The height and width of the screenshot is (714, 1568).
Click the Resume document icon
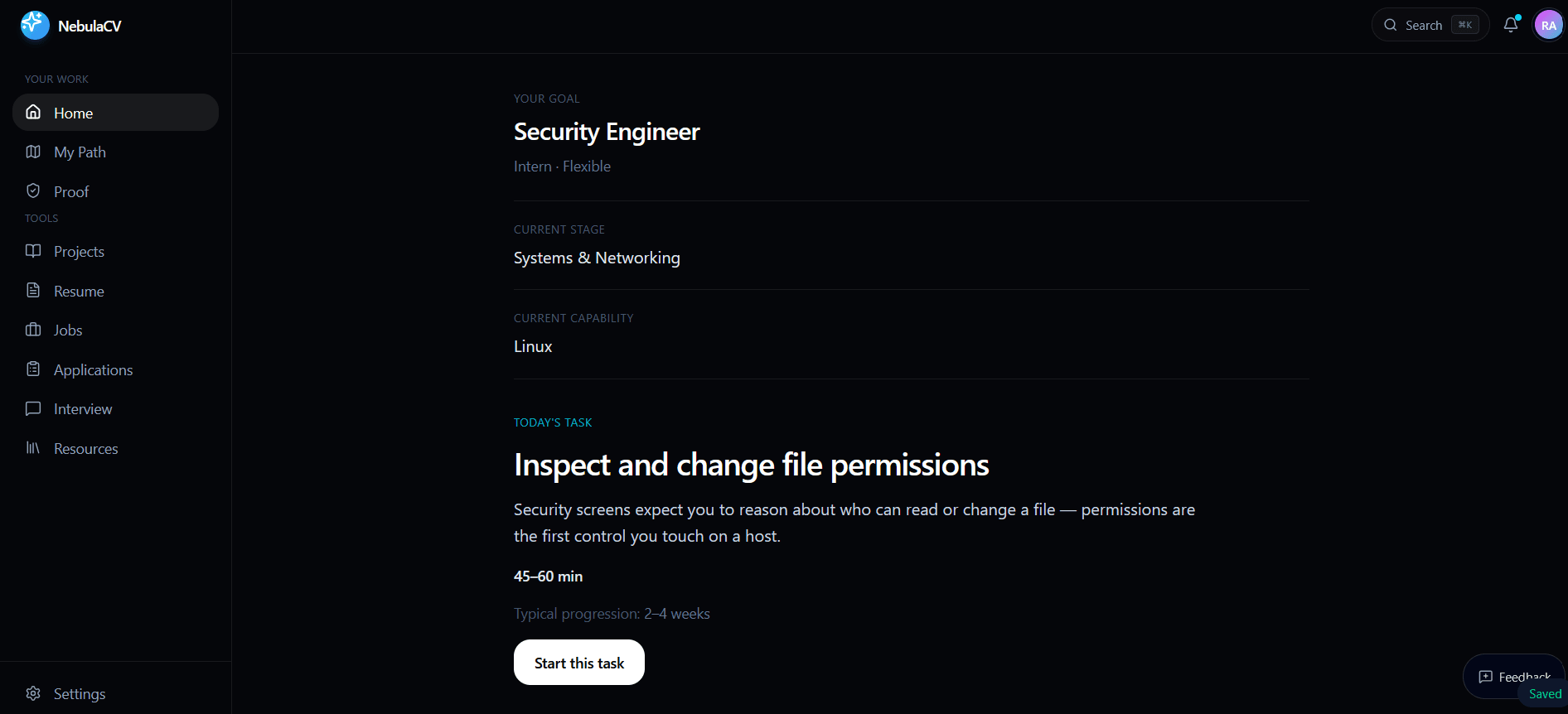click(33, 290)
